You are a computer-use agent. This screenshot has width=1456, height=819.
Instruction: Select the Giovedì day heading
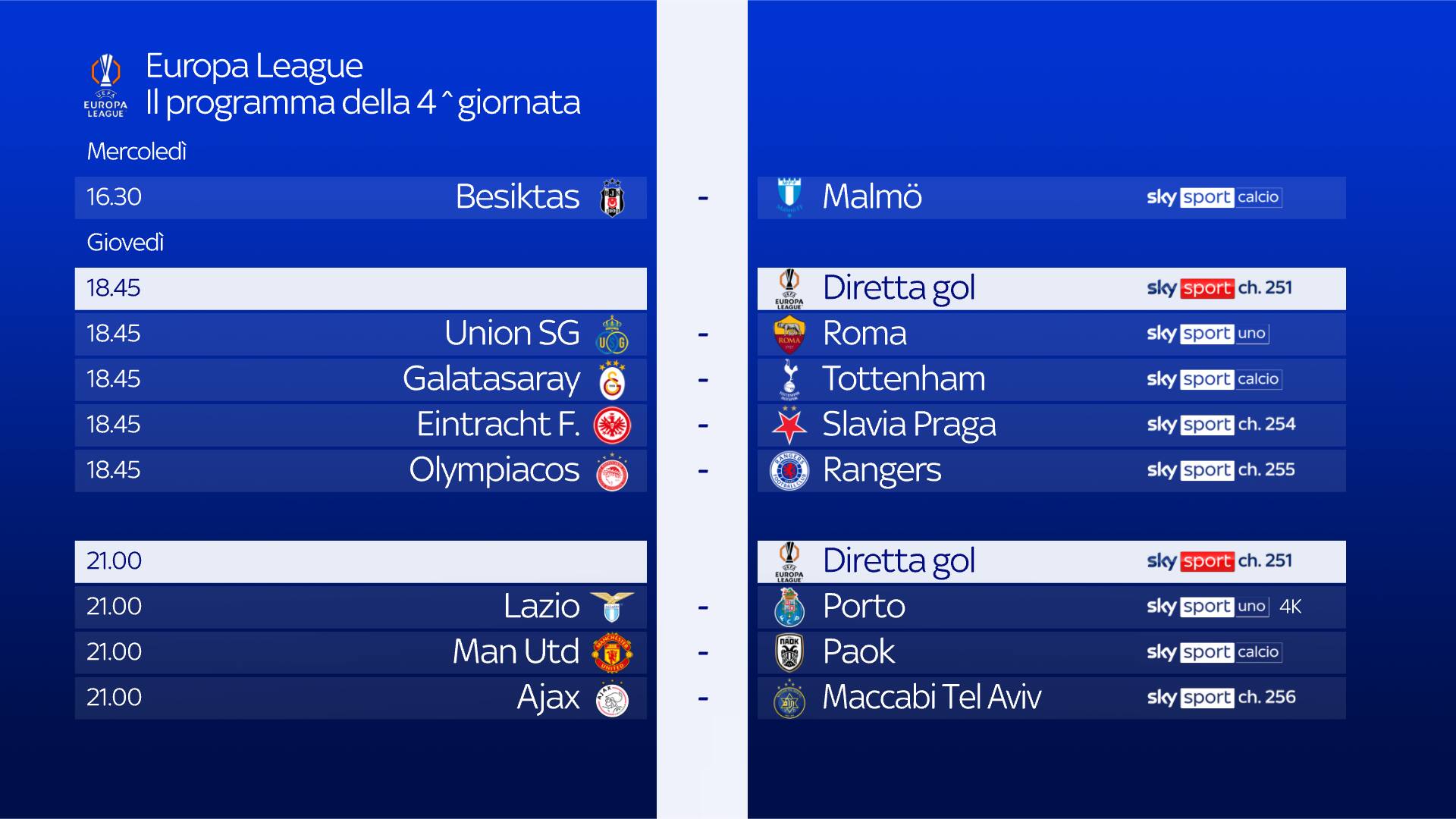click(125, 243)
